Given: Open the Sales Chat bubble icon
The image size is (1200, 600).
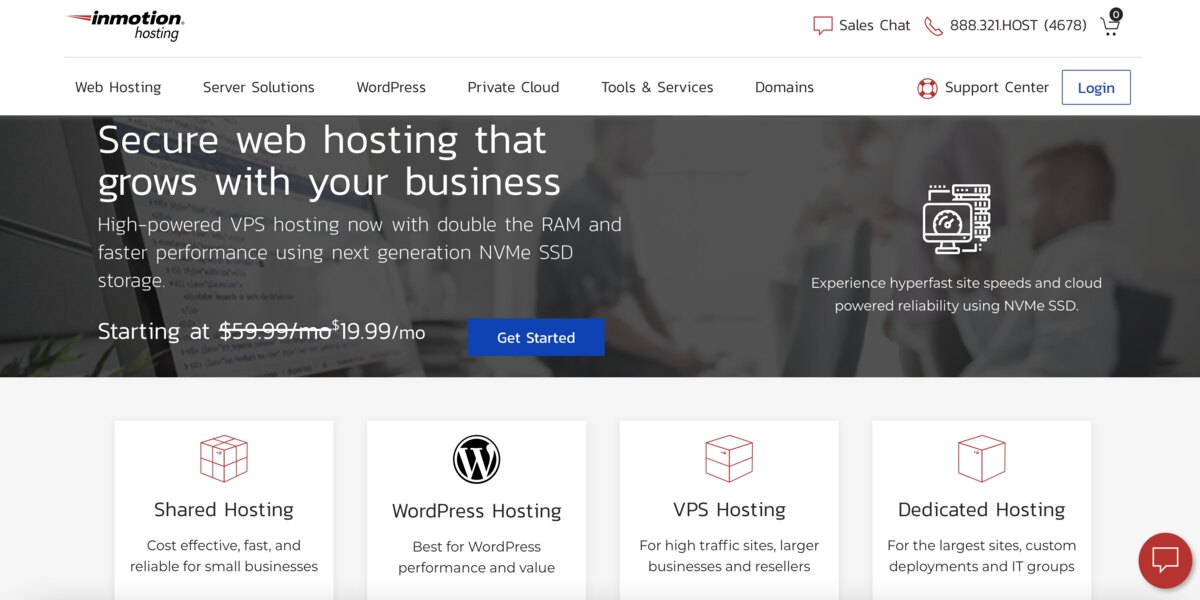Looking at the screenshot, I should (x=823, y=26).
